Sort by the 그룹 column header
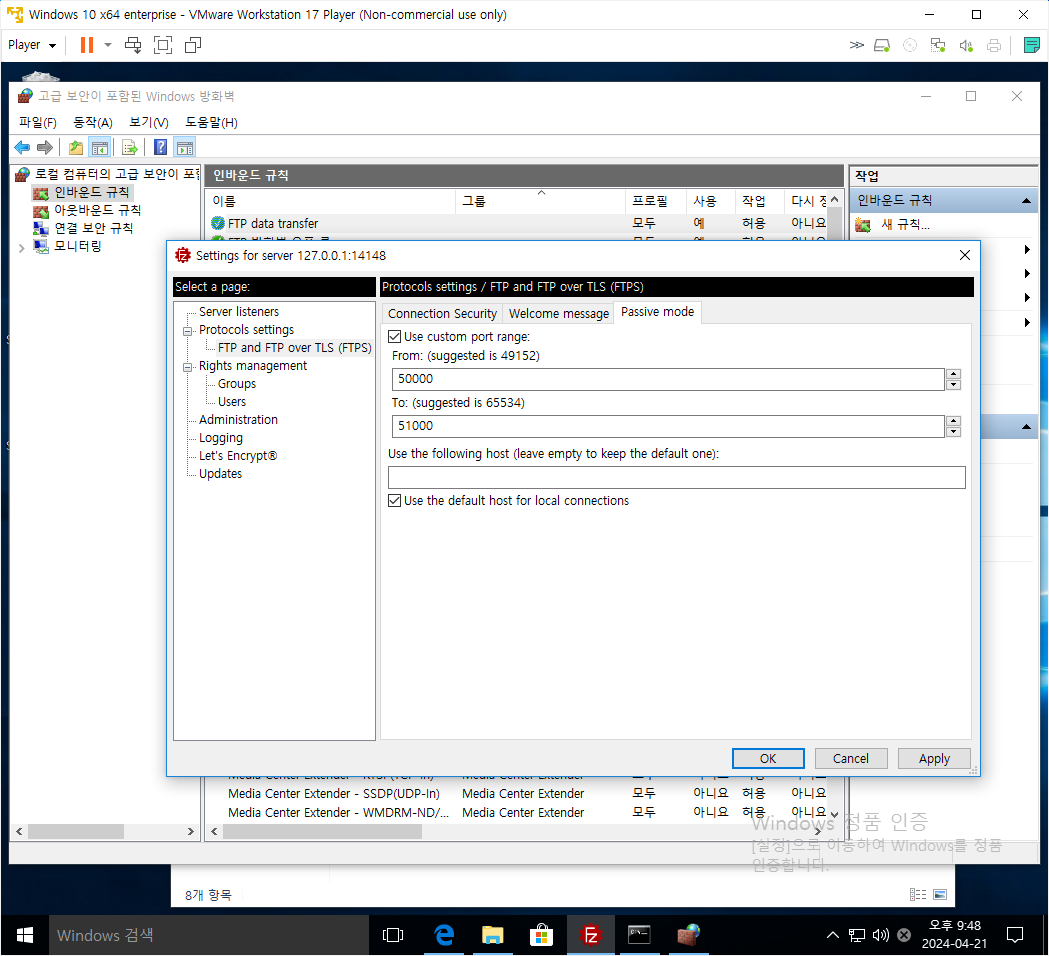 coord(541,201)
